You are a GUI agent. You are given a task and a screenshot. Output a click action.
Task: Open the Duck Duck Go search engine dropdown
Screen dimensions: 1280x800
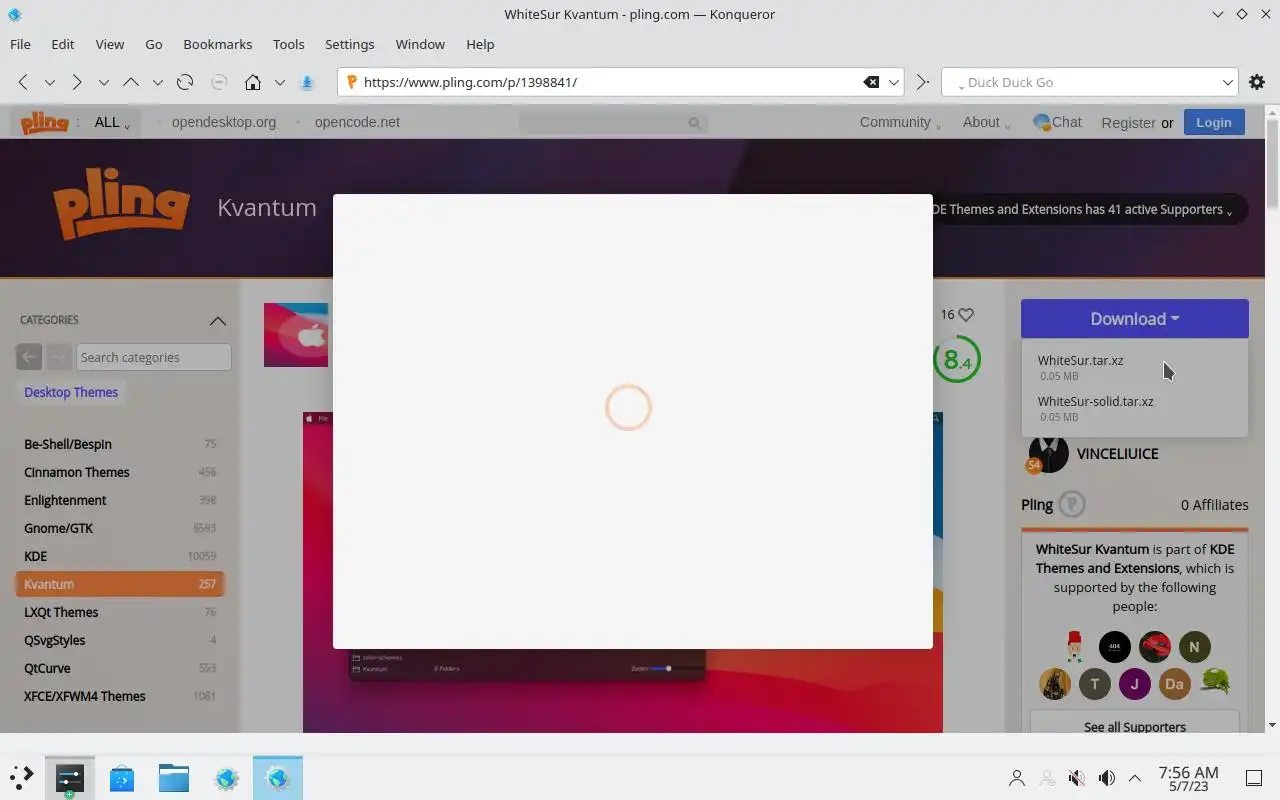tap(1228, 82)
